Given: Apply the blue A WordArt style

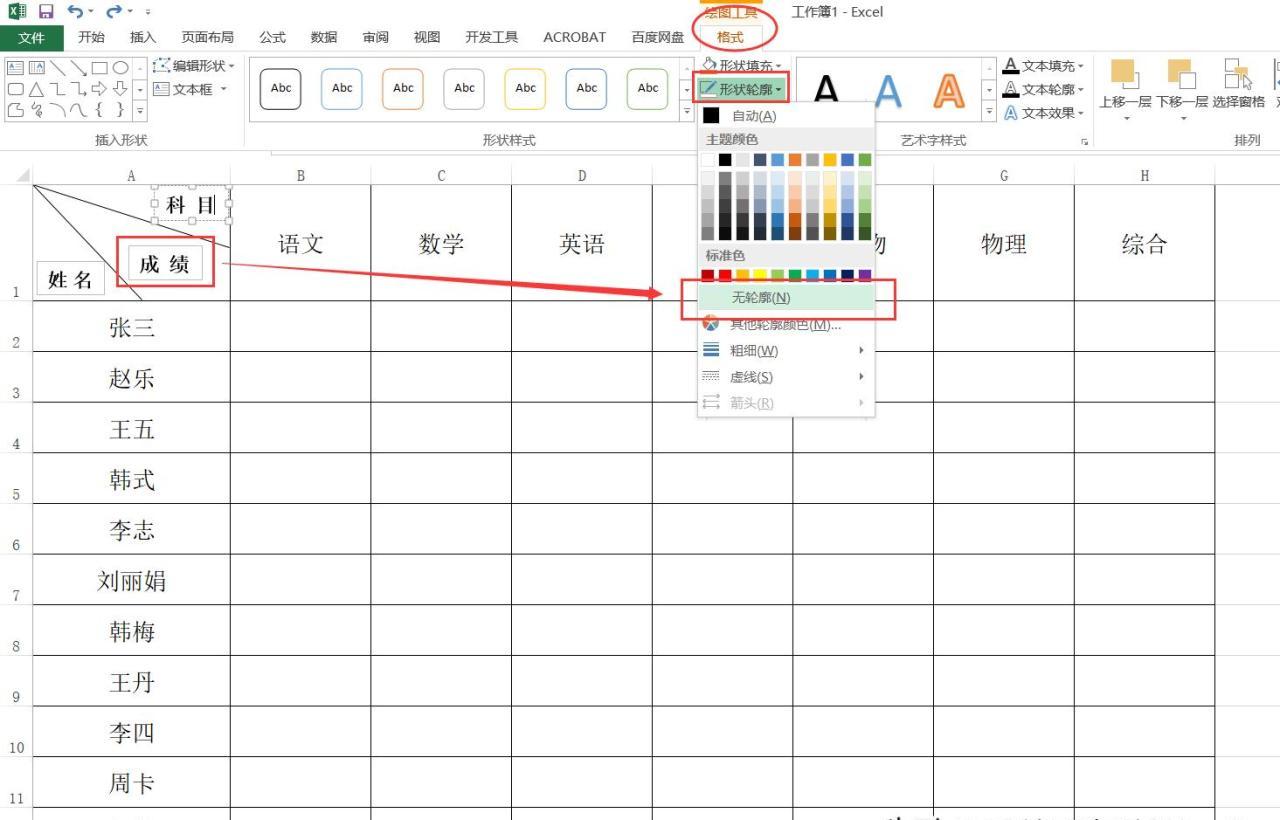Looking at the screenshot, I should click(x=887, y=91).
